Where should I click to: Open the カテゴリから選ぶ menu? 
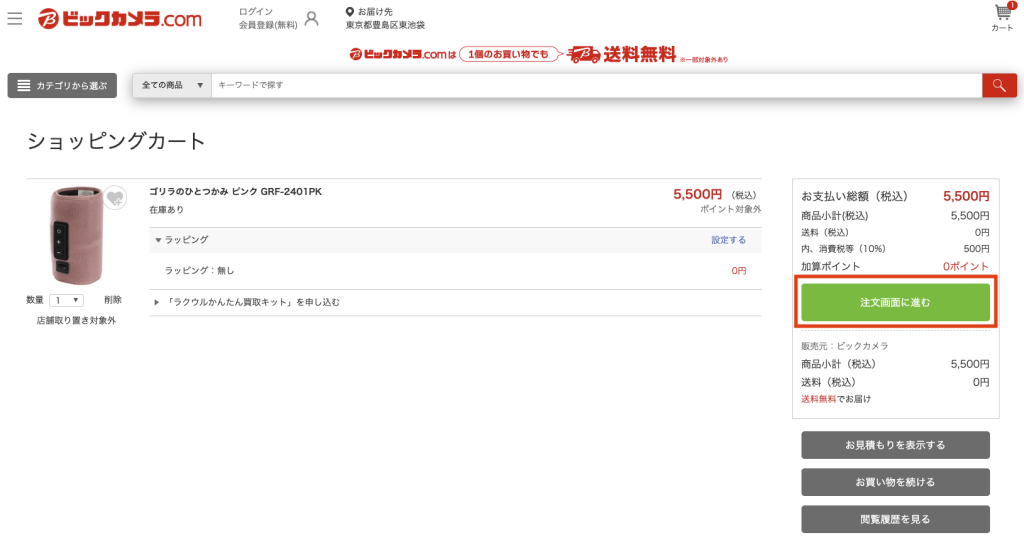62,86
